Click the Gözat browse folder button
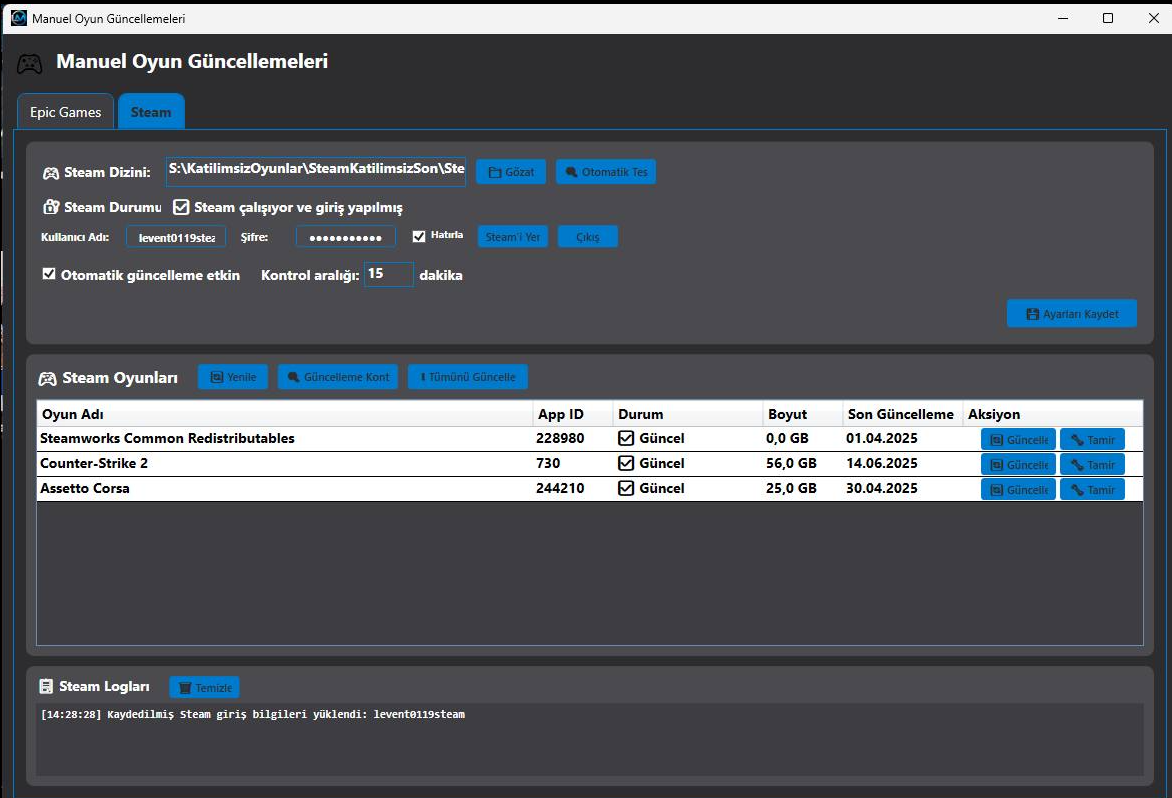Viewport: 1172px width, 798px height. 511,172
